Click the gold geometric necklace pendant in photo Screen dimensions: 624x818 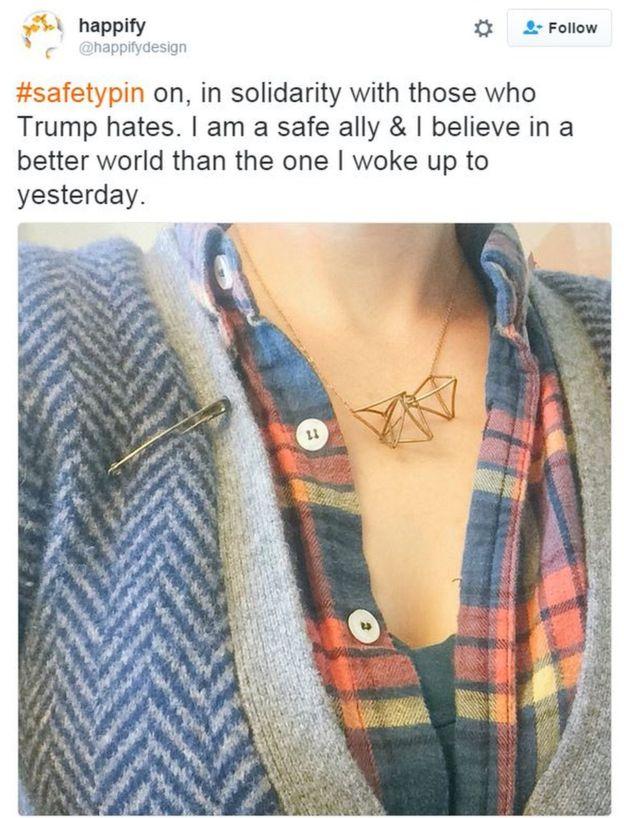(x=405, y=411)
